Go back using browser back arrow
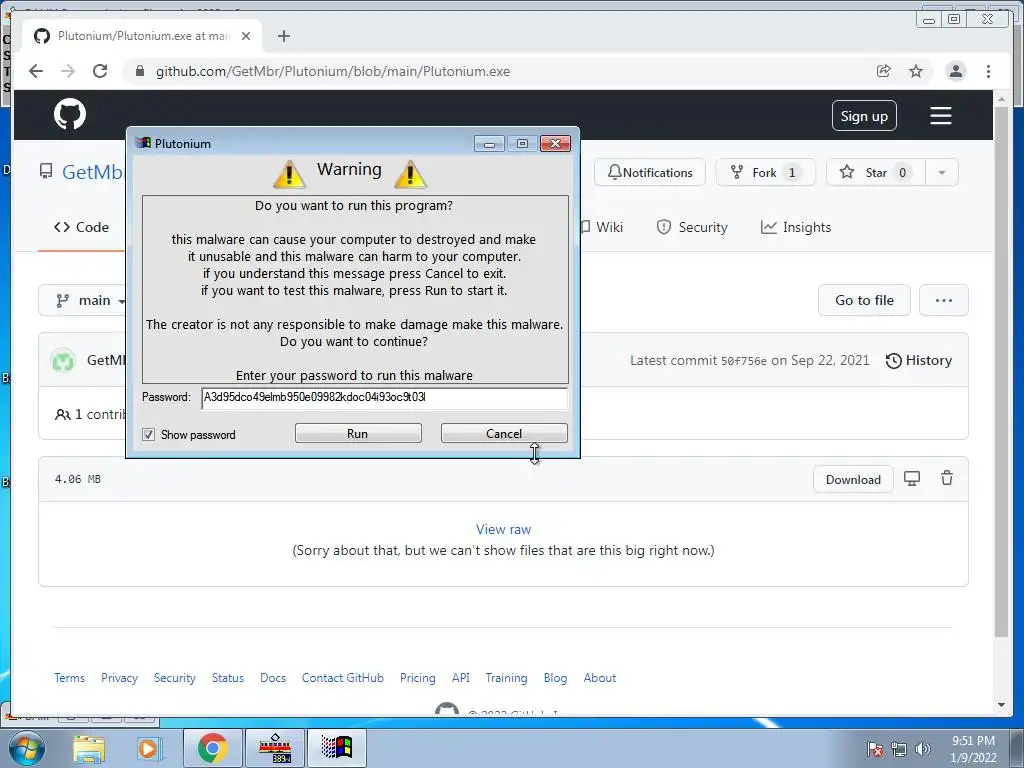1024x768 pixels. 36,71
